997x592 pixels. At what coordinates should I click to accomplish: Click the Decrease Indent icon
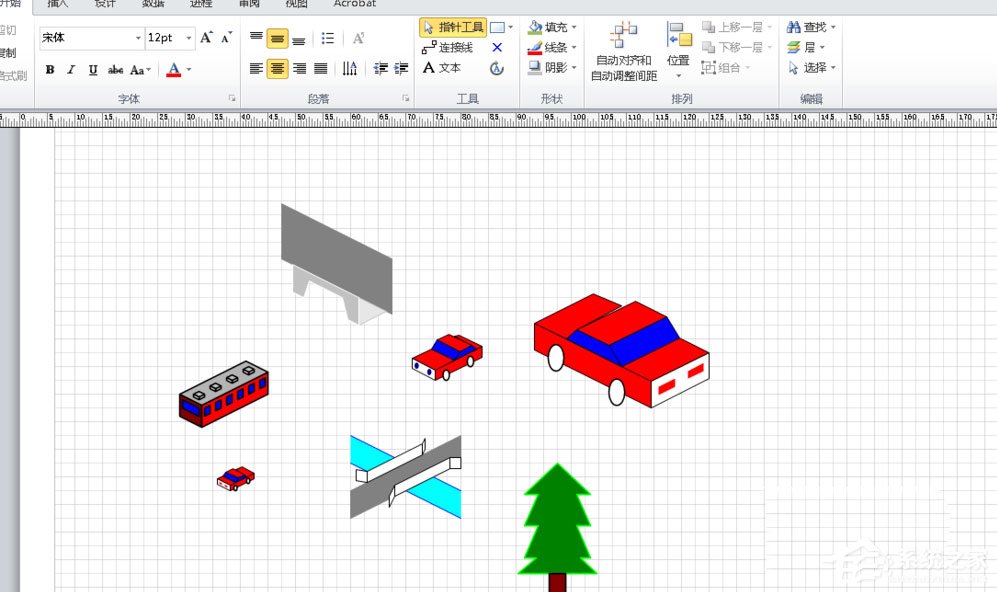(381, 69)
